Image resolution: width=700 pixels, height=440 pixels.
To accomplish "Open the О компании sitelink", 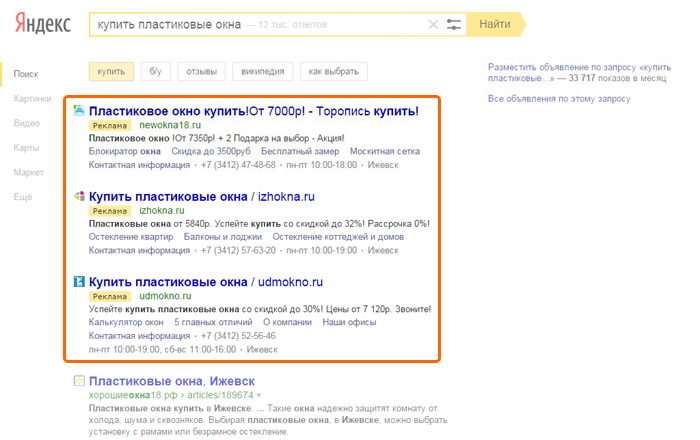I will [287, 322].
